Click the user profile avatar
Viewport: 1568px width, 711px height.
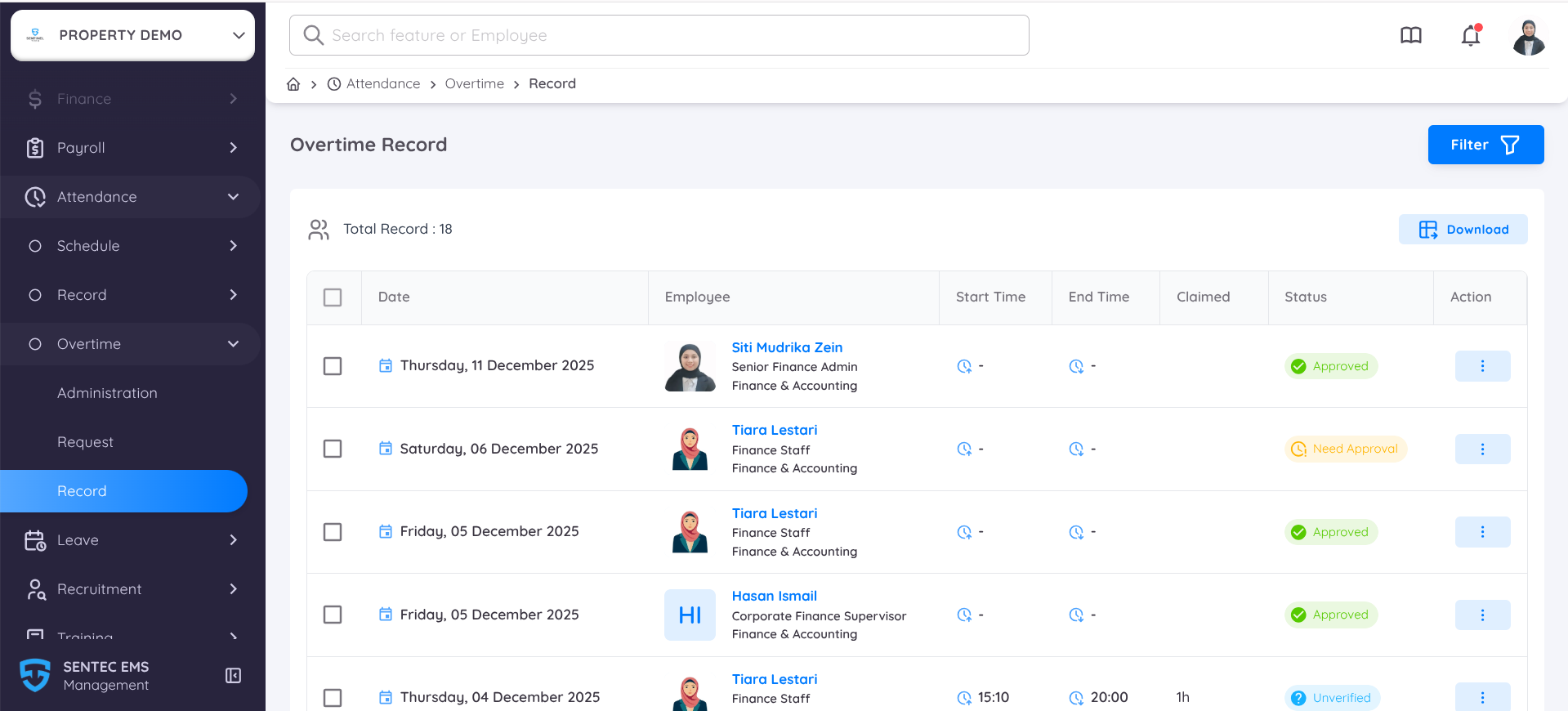click(x=1528, y=37)
